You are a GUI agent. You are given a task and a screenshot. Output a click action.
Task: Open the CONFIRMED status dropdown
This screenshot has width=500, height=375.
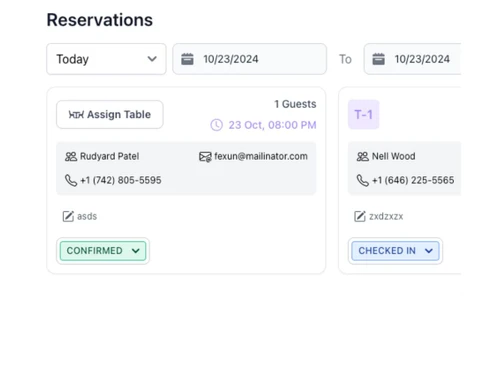click(103, 251)
